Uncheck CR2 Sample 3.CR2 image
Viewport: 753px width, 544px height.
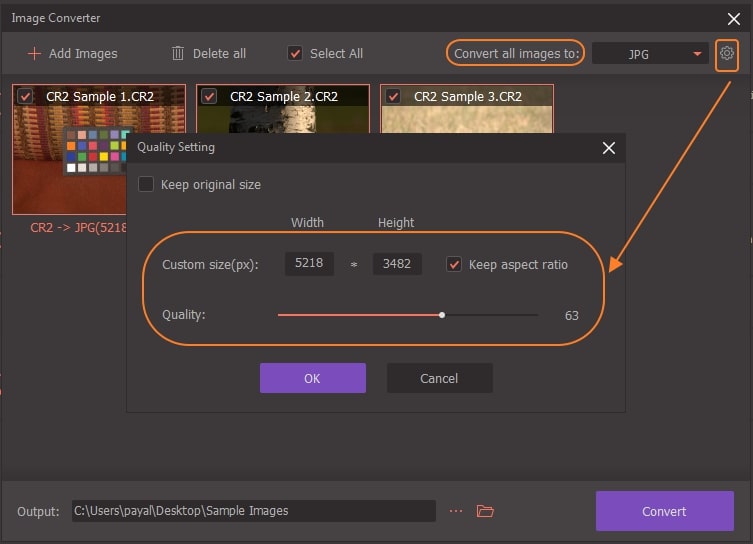[393, 97]
